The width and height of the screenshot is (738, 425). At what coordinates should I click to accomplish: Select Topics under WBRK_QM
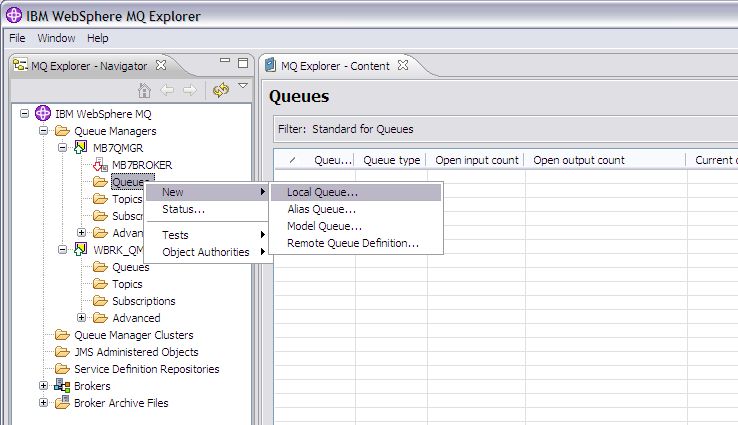[127, 284]
